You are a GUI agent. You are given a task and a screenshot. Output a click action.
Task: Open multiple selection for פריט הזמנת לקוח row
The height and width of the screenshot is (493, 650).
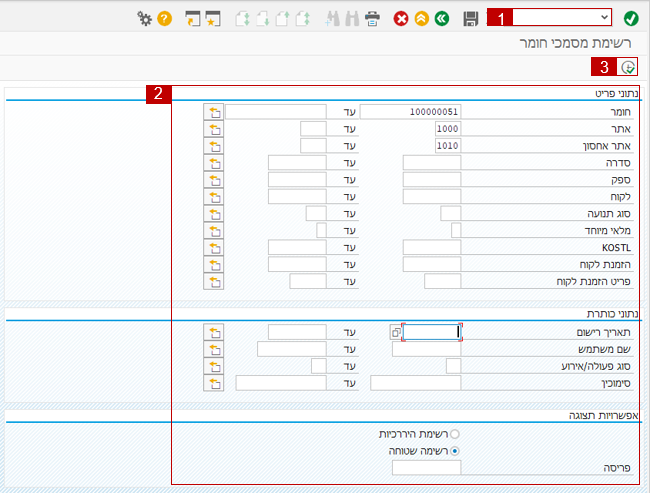(213, 282)
